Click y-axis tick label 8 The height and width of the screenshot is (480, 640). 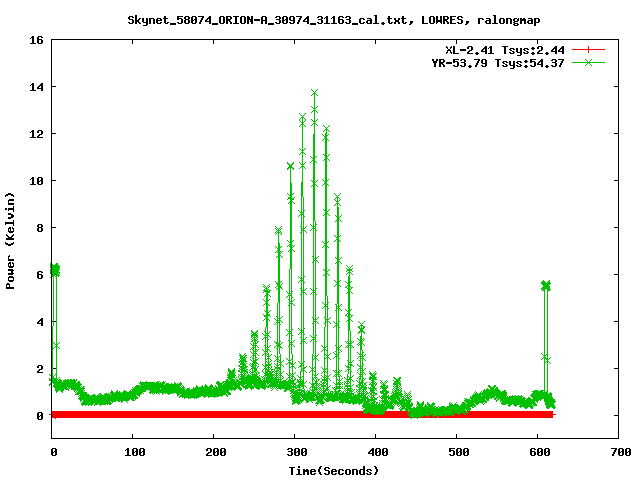pos(40,228)
